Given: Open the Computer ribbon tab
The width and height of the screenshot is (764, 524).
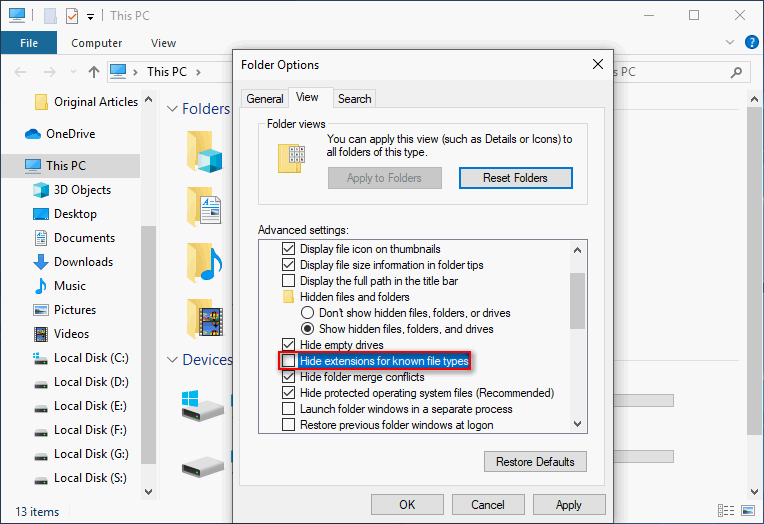Looking at the screenshot, I should [x=96, y=43].
